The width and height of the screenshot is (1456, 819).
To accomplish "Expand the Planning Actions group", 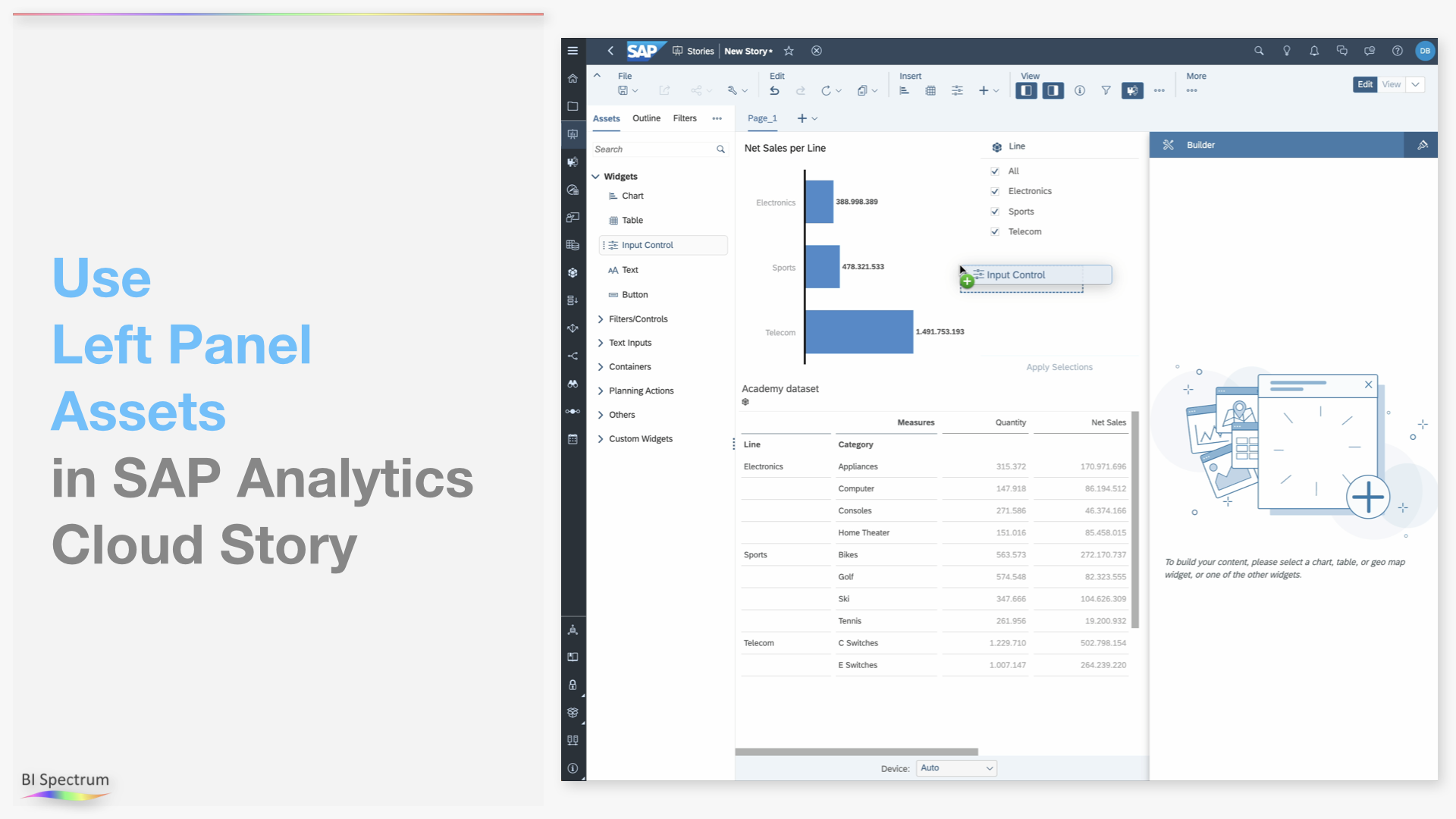I will click(601, 391).
